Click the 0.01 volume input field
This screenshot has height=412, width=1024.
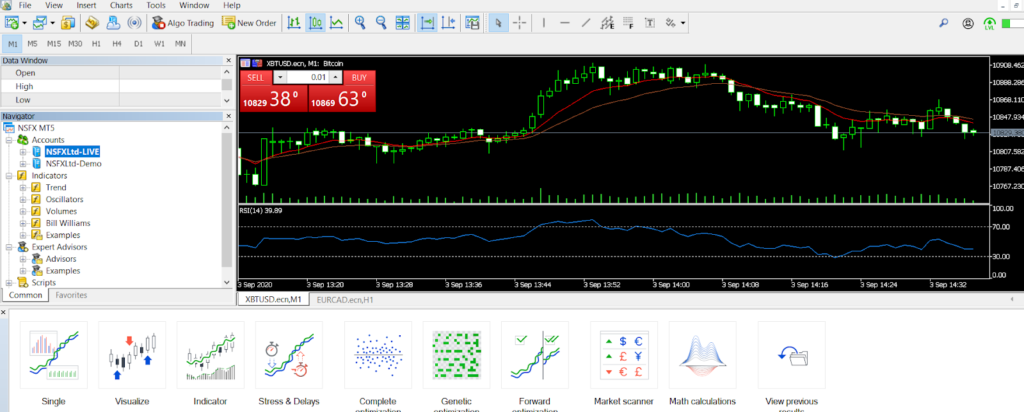click(308, 77)
